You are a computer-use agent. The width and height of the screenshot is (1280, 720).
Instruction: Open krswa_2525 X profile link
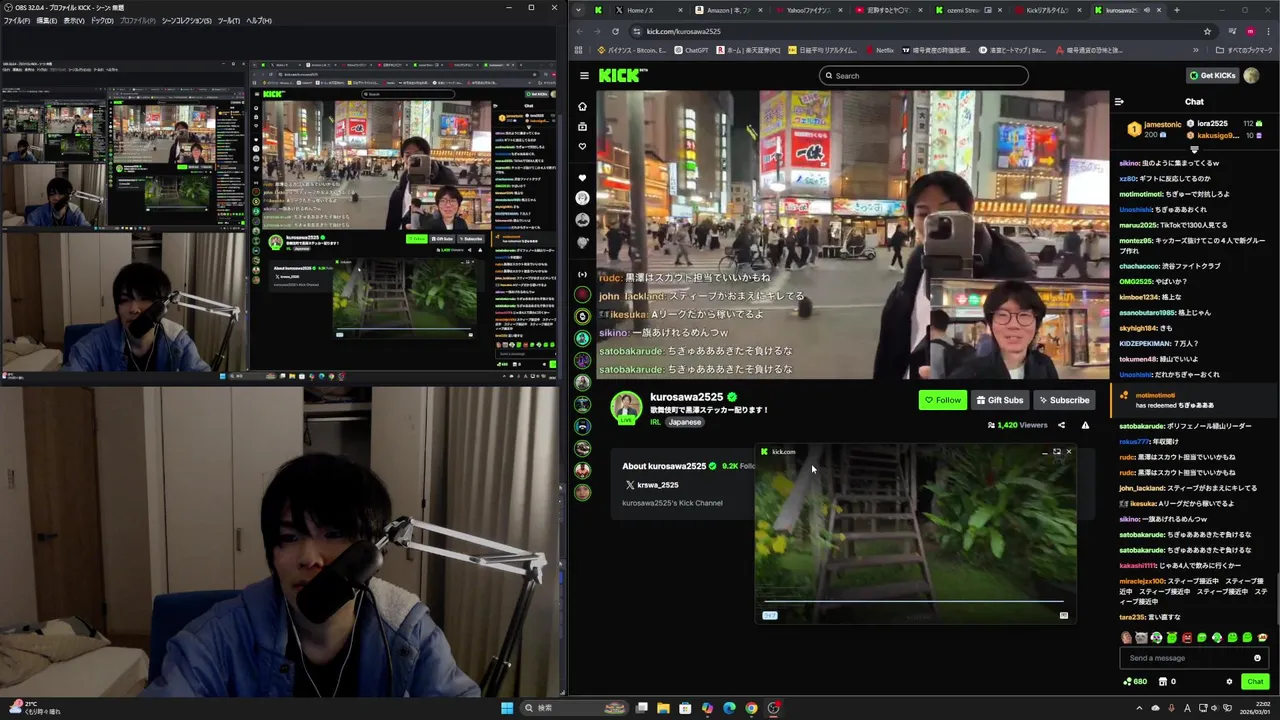click(651, 485)
